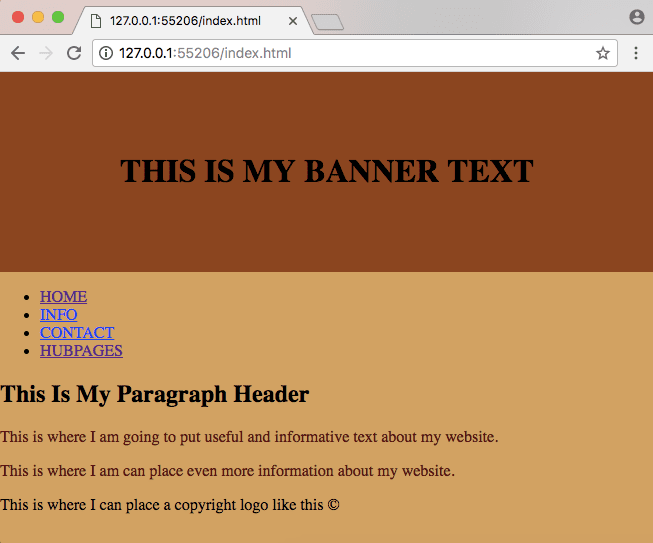Bookmark this page with the star icon
This screenshot has width=653, height=543.
[x=603, y=53]
